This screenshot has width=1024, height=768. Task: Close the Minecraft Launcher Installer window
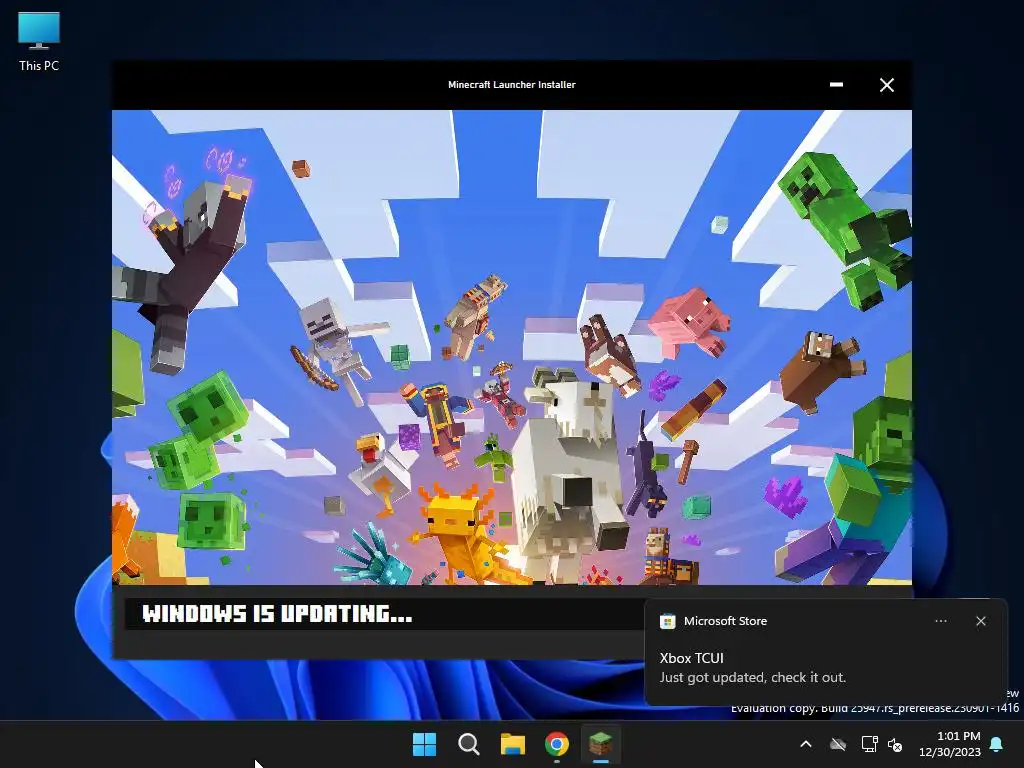pos(886,85)
